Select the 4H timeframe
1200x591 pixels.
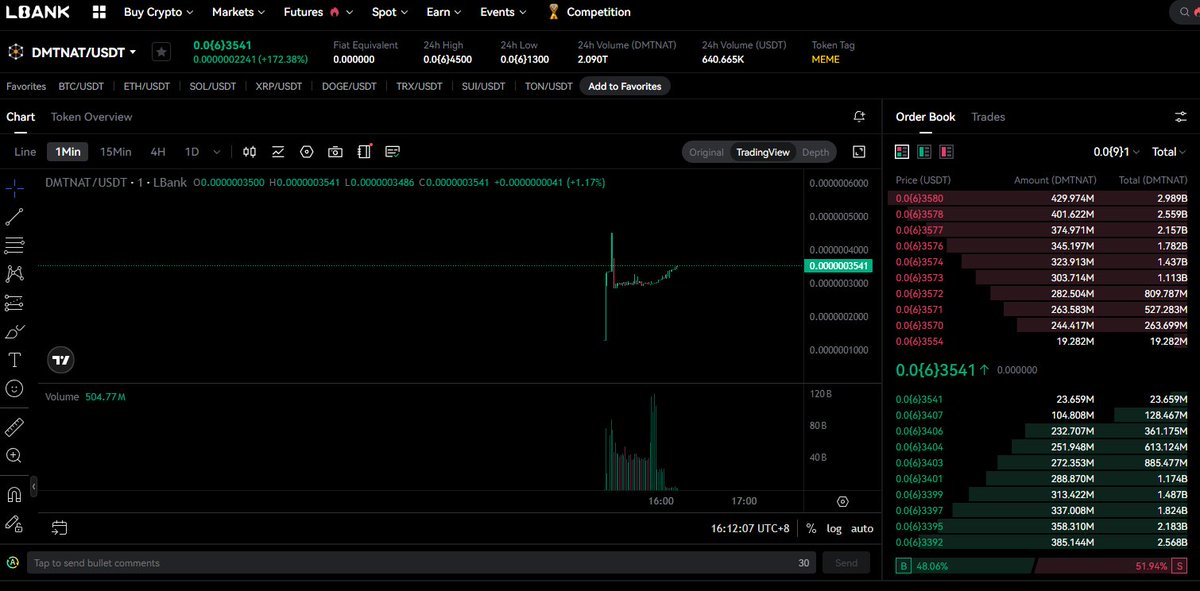(x=158, y=152)
